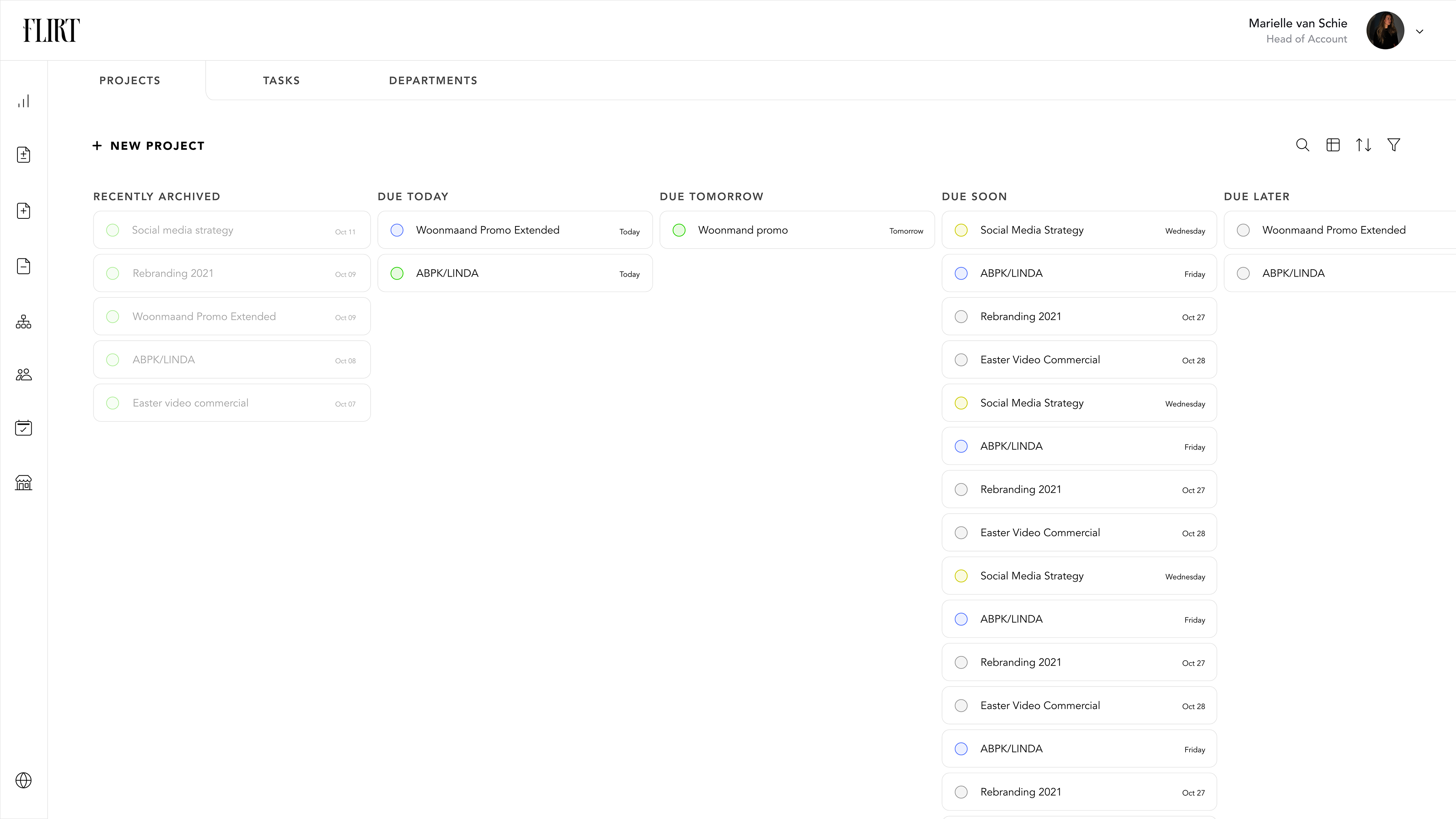Toggle circle on Woonmaand Promo Extended due today

[x=397, y=230]
